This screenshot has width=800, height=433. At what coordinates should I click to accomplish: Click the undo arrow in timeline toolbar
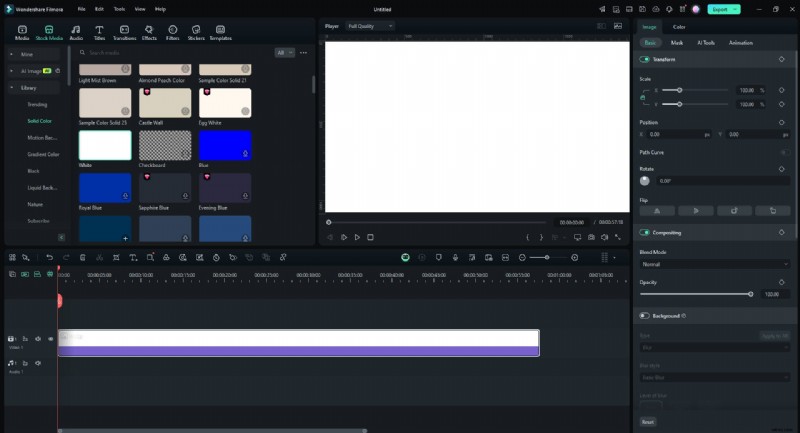tap(50, 257)
